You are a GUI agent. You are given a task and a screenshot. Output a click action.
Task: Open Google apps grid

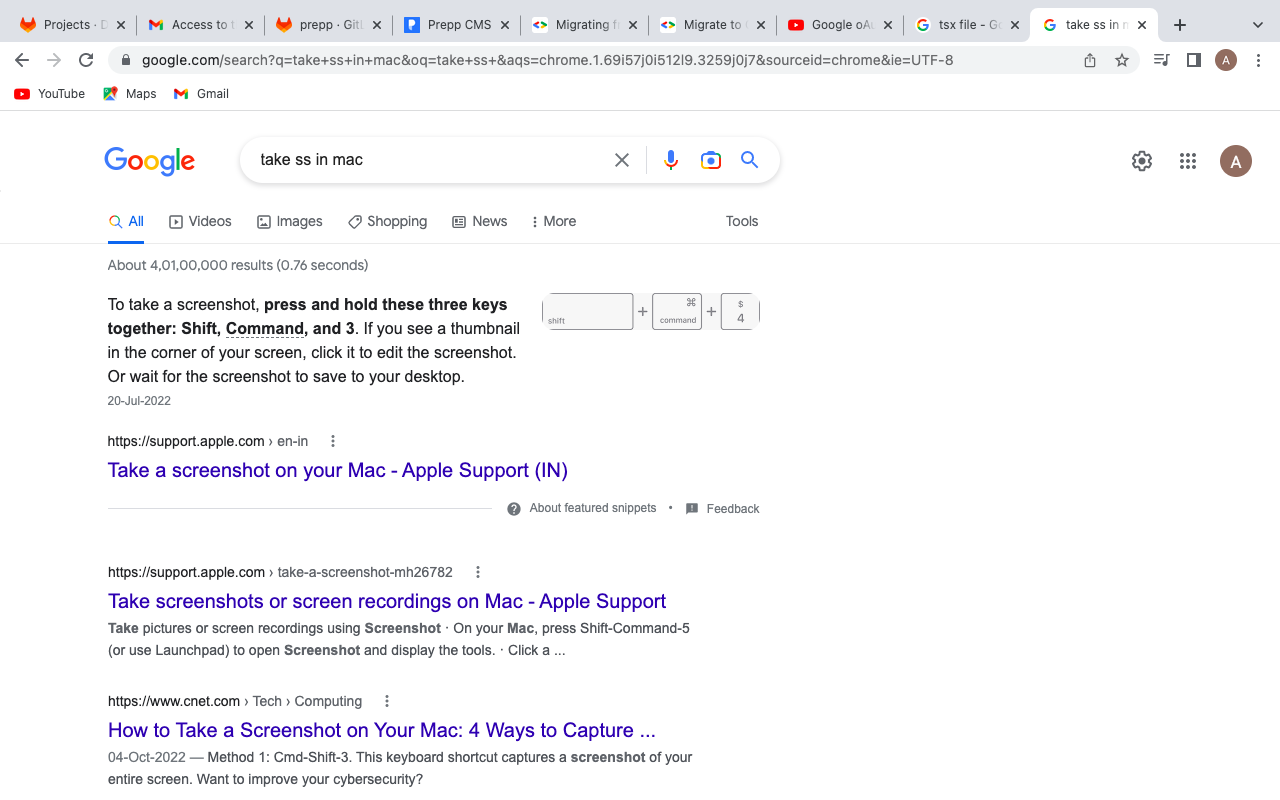point(1188,161)
